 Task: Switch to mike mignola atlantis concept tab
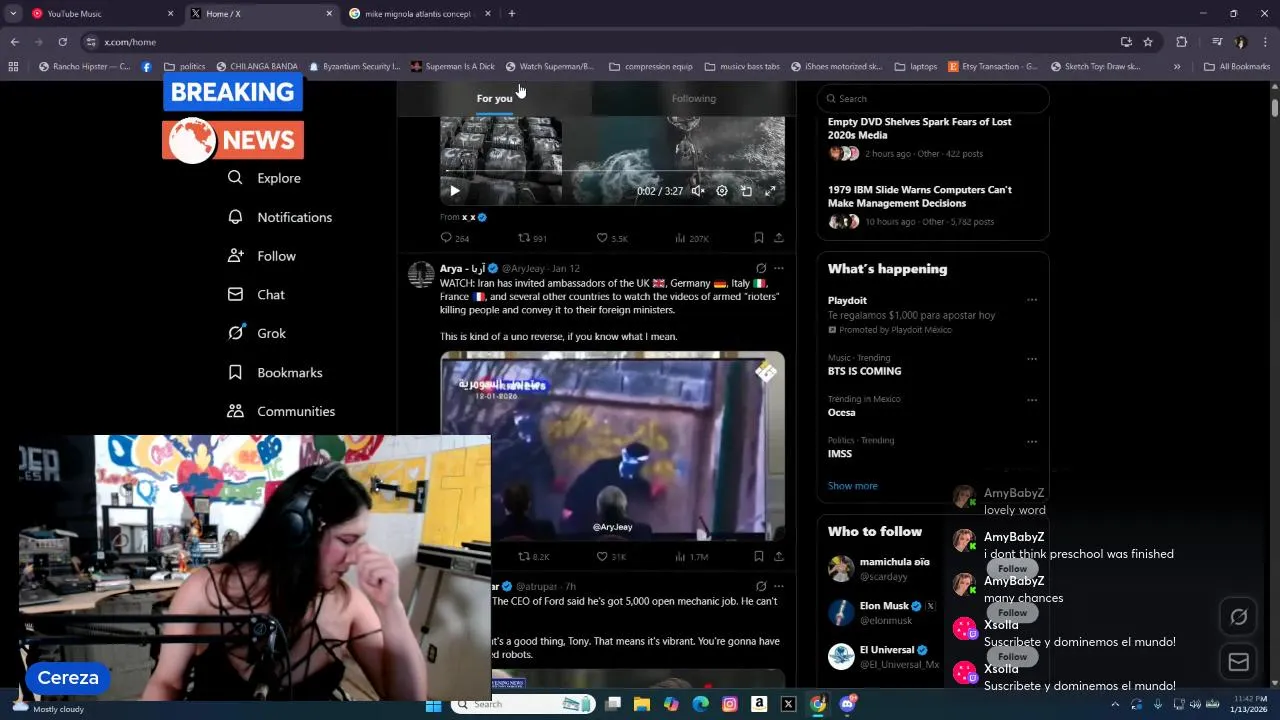(420, 14)
